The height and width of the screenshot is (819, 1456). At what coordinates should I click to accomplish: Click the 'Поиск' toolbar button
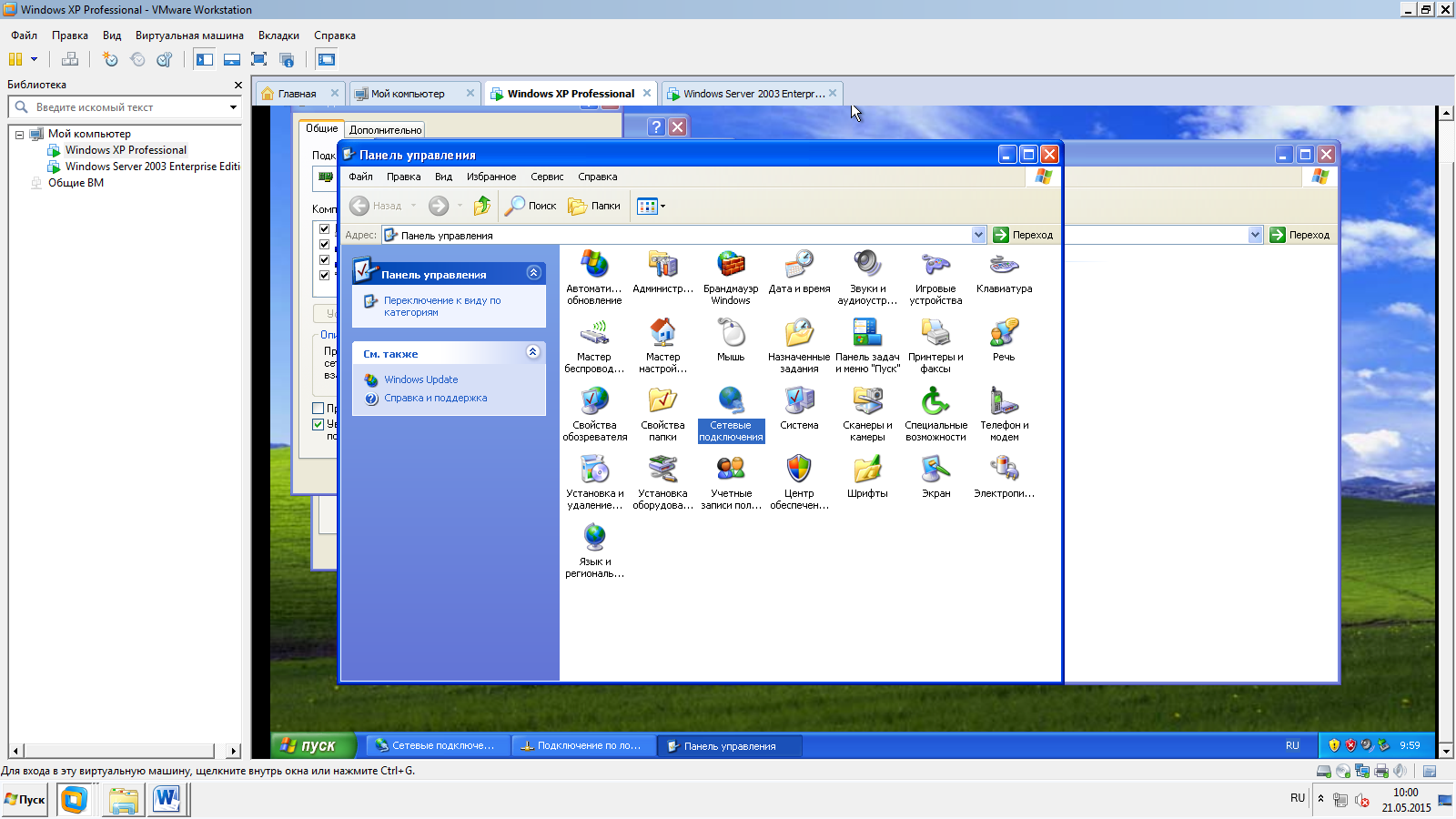pos(531,206)
